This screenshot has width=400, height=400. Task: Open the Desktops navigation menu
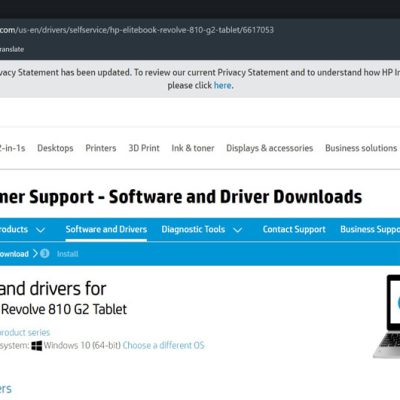click(55, 148)
